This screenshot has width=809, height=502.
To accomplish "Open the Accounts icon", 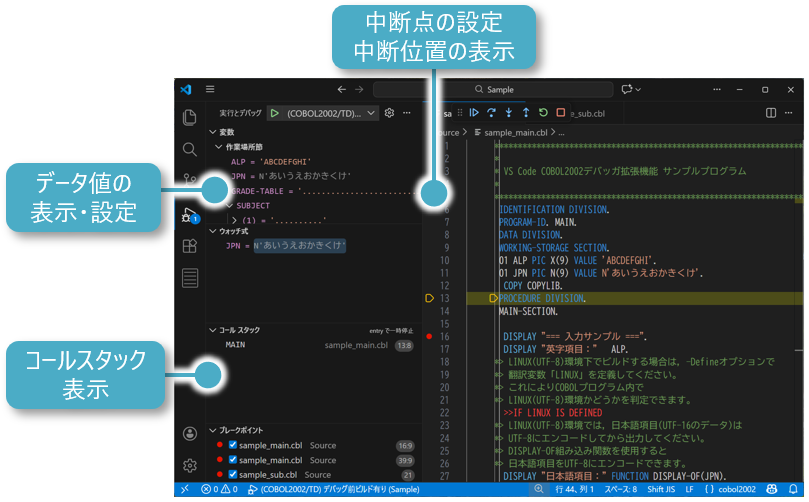I will (190, 434).
